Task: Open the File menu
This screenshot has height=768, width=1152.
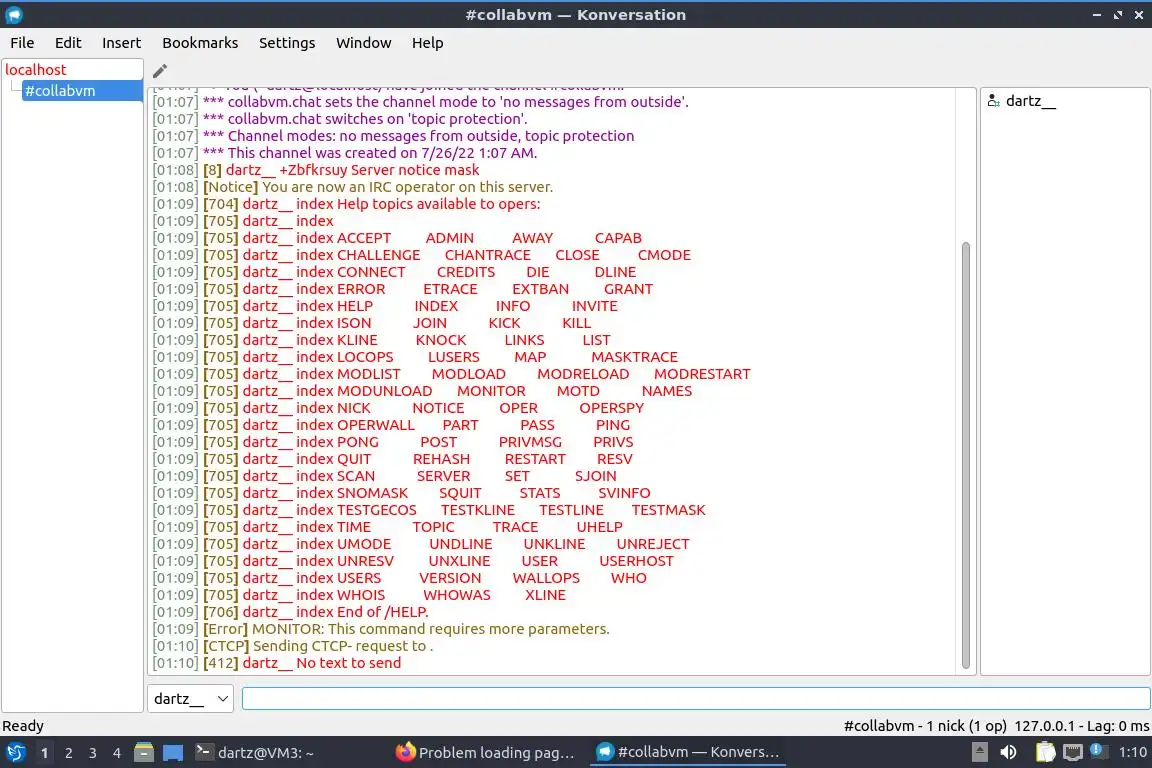Action: coord(22,43)
